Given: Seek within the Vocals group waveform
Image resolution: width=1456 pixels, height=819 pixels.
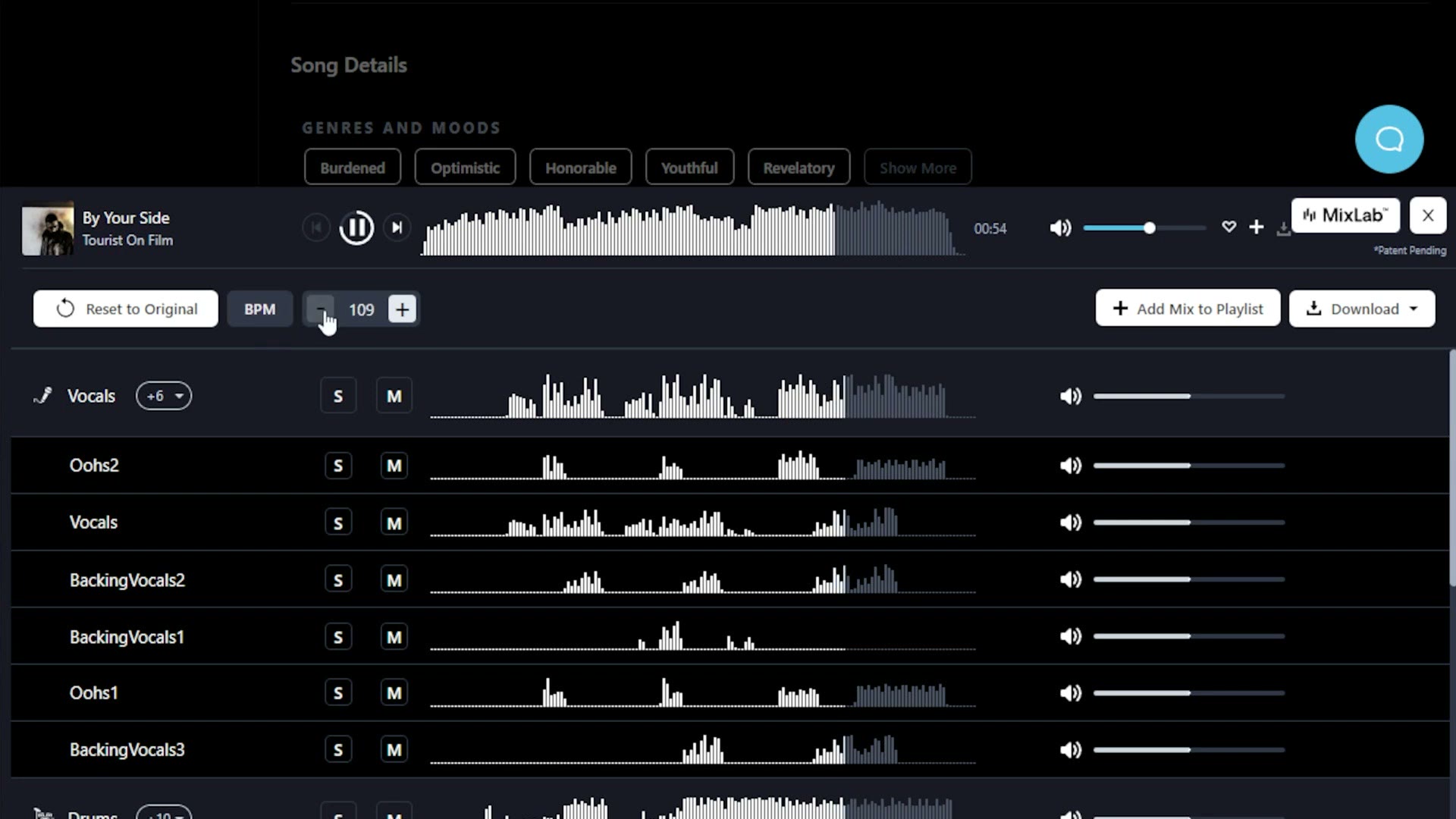Looking at the screenshot, I should [702, 396].
